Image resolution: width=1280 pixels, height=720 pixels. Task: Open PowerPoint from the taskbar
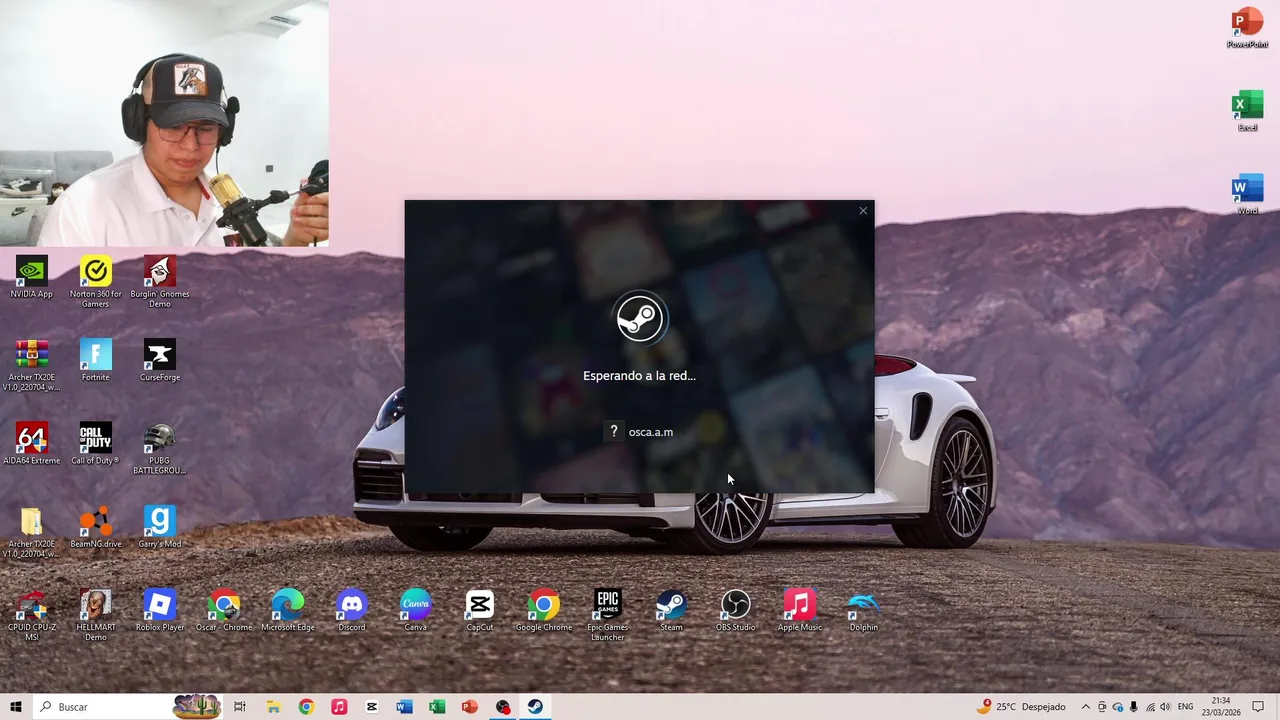[x=470, y=707]
